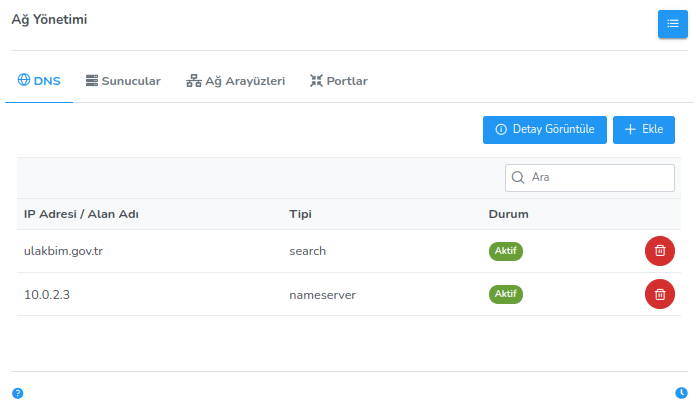
Task: Delete the ulakbim.gov.tr DNS entry
Action: coord(659,251)
